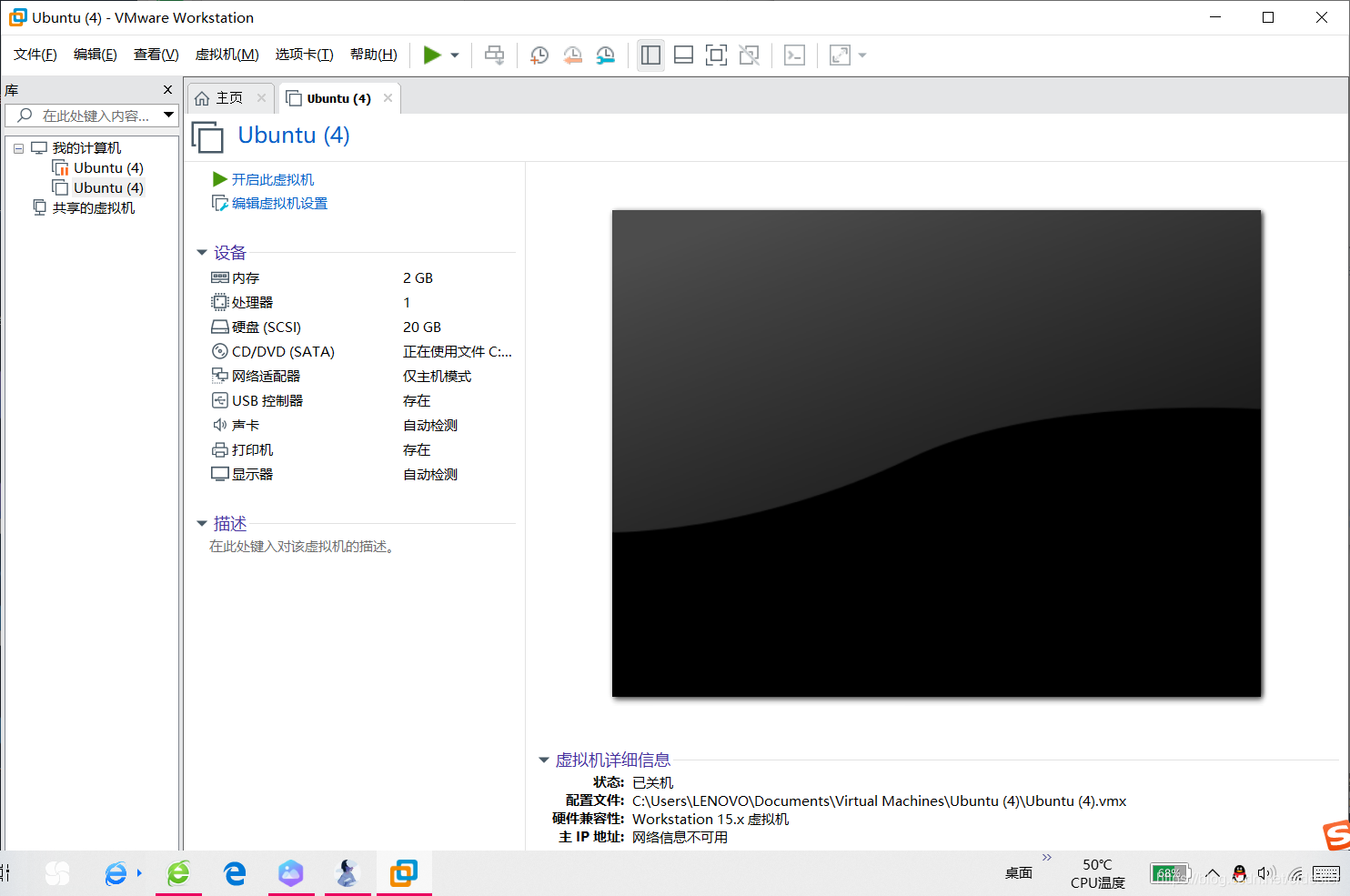Open the 虚拟机(M) menu
1350x896 pixels.
(227, 54)
